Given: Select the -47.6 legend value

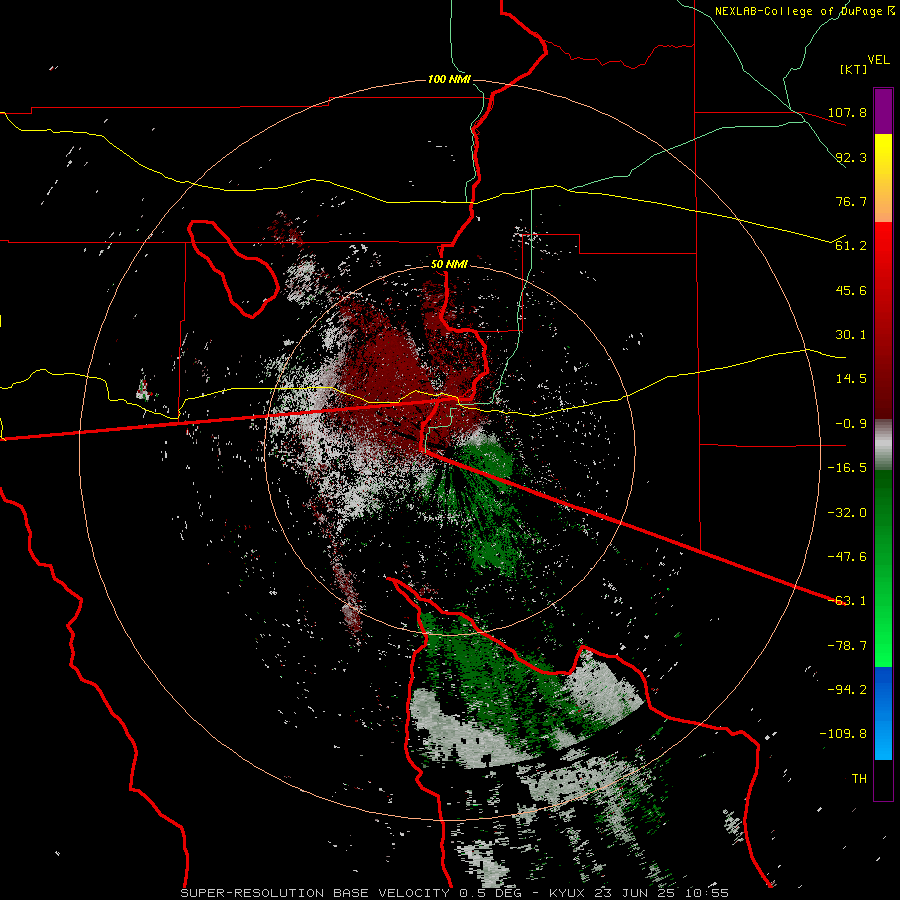Looking at the screenshot, I should pos(847,557).
